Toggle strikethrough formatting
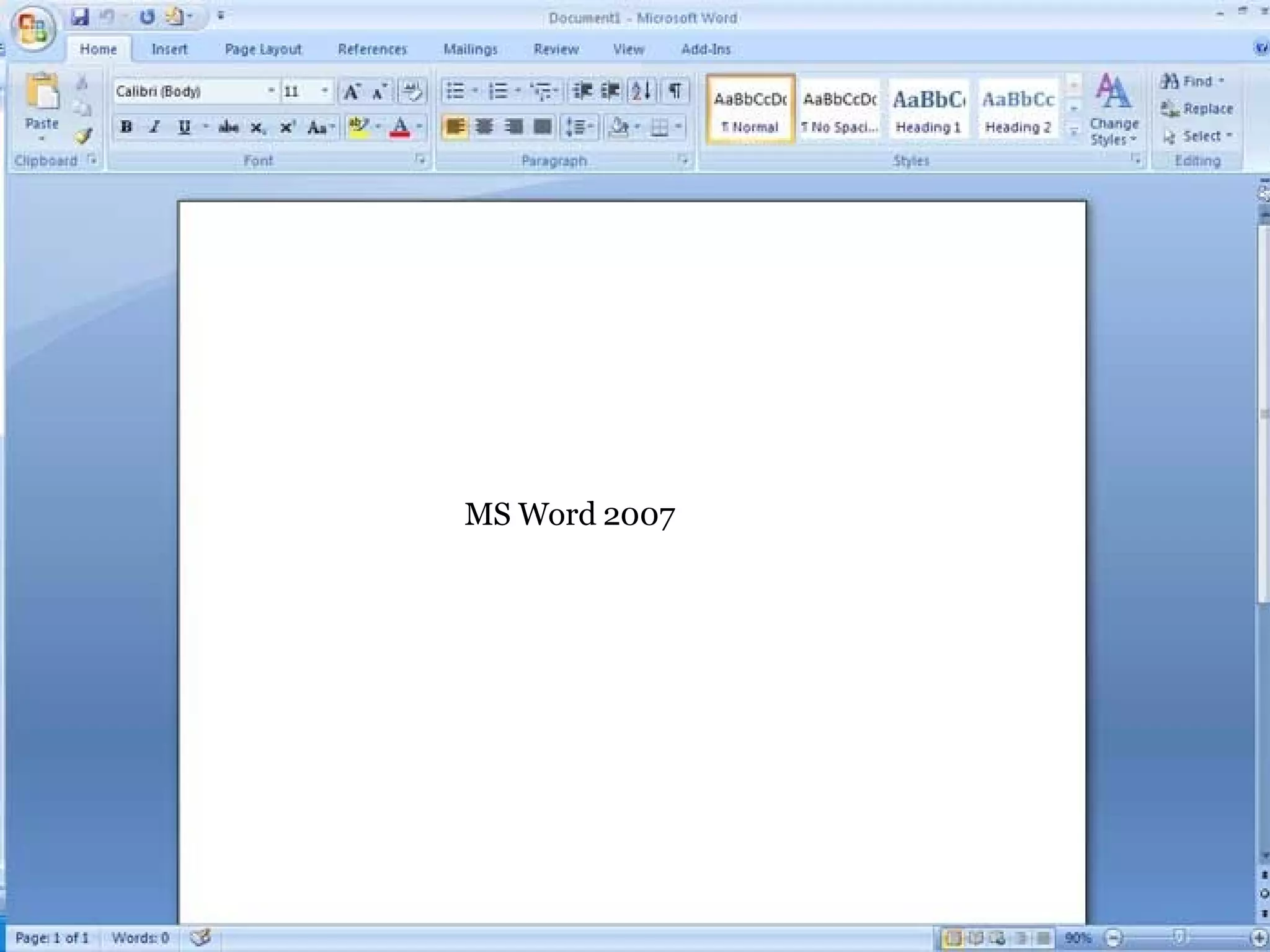Image resolution: width=1270 pixels, height=952 pixels. tap(228, 128)
